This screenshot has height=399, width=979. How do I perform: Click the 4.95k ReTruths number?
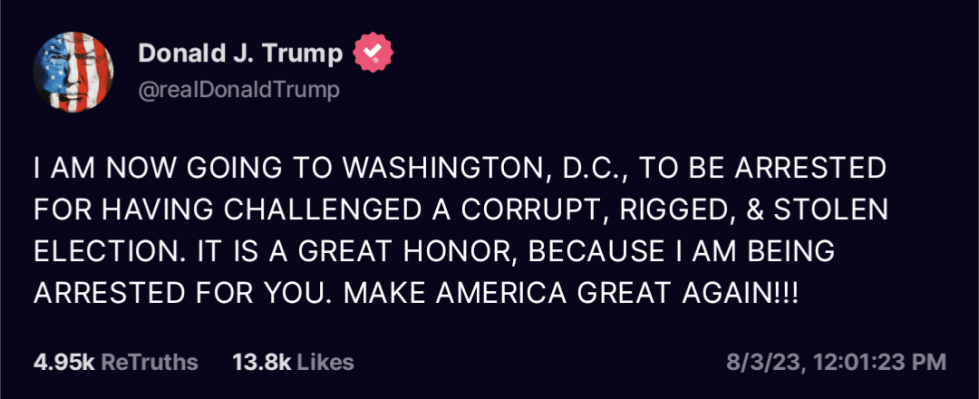[63, 362]
